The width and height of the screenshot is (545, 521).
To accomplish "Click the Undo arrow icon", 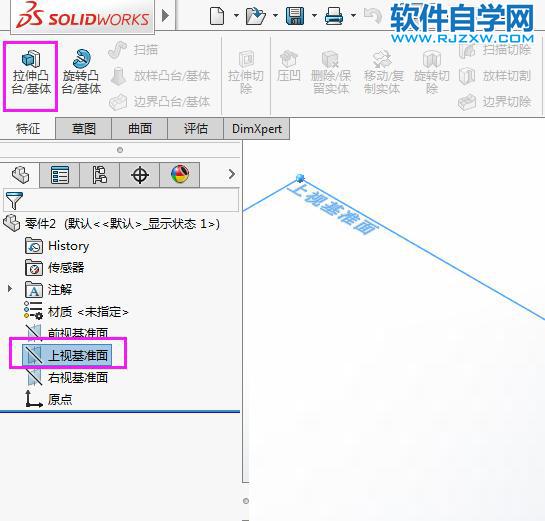I will (x=373, y=16).
